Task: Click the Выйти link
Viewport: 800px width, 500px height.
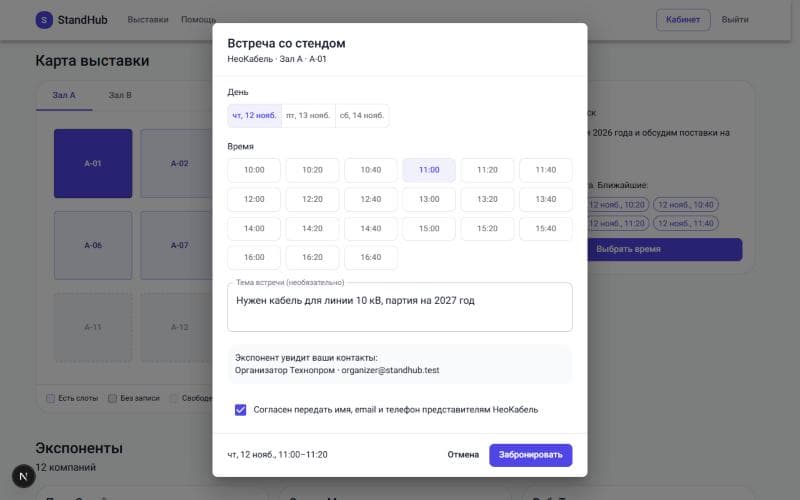Action: (735, 20)
